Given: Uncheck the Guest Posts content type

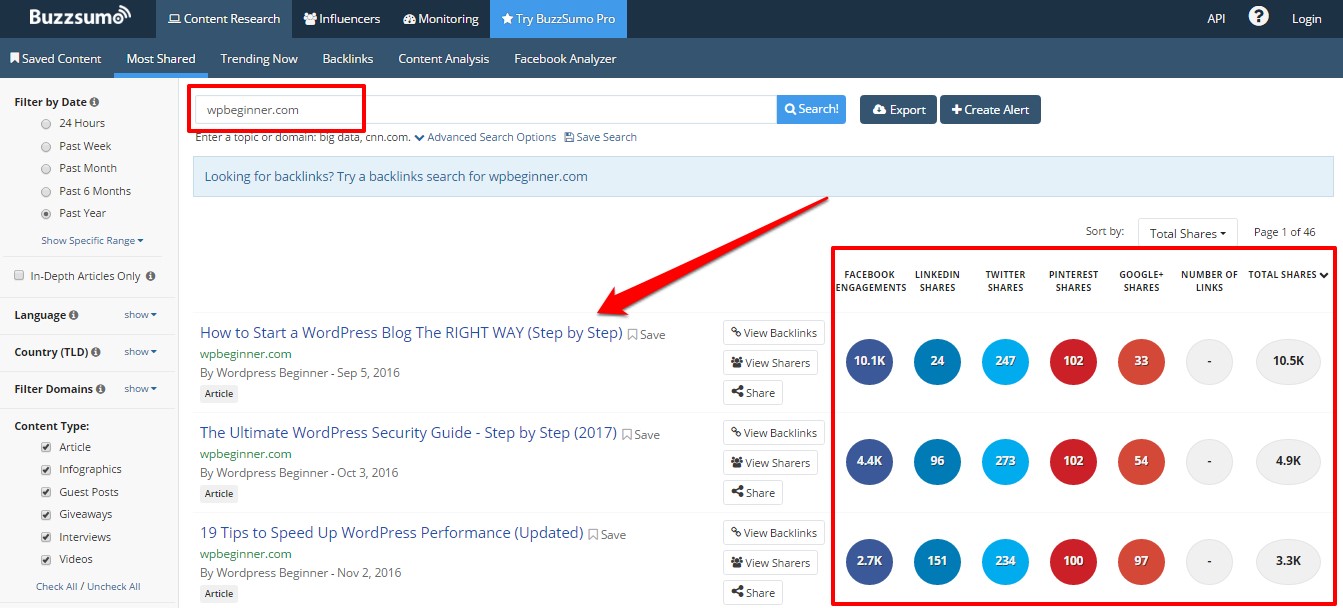Looking at the screenshot, I should pos(46,492).
